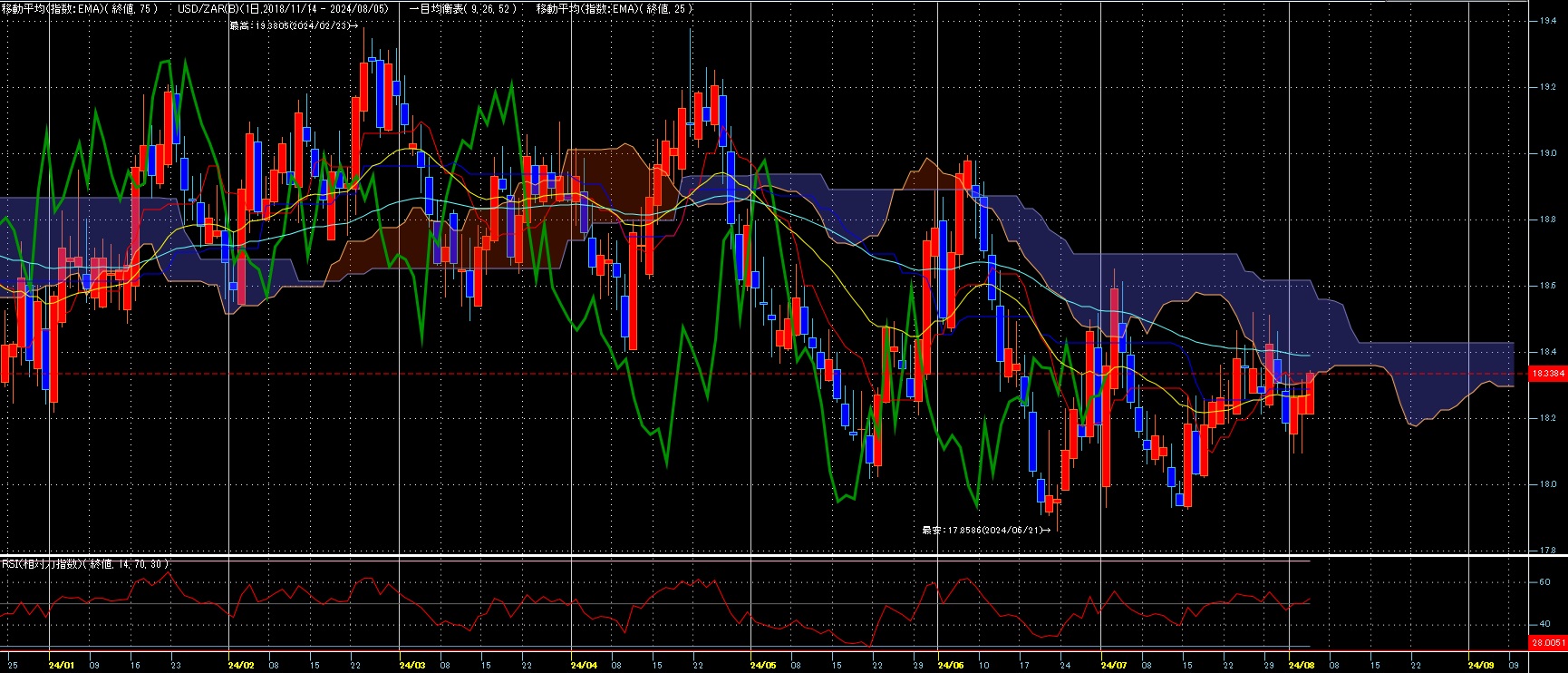Image resolution: width=1568 pixels, height=673 pixels.
Task: Click the 18.6 price axis label
Action: (x=1547, y=286)
